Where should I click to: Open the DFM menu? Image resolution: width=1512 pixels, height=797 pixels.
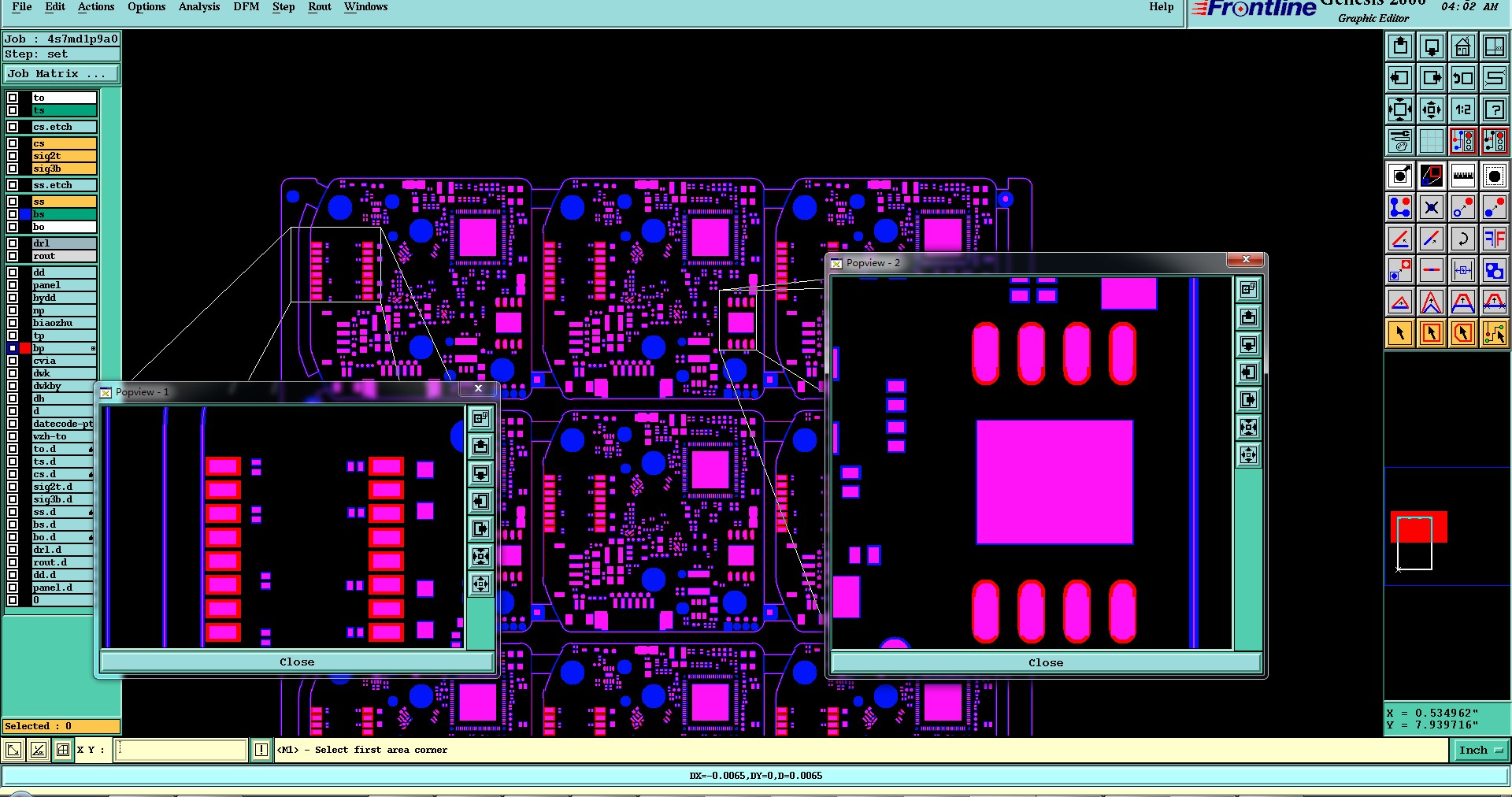click(246, 7)
